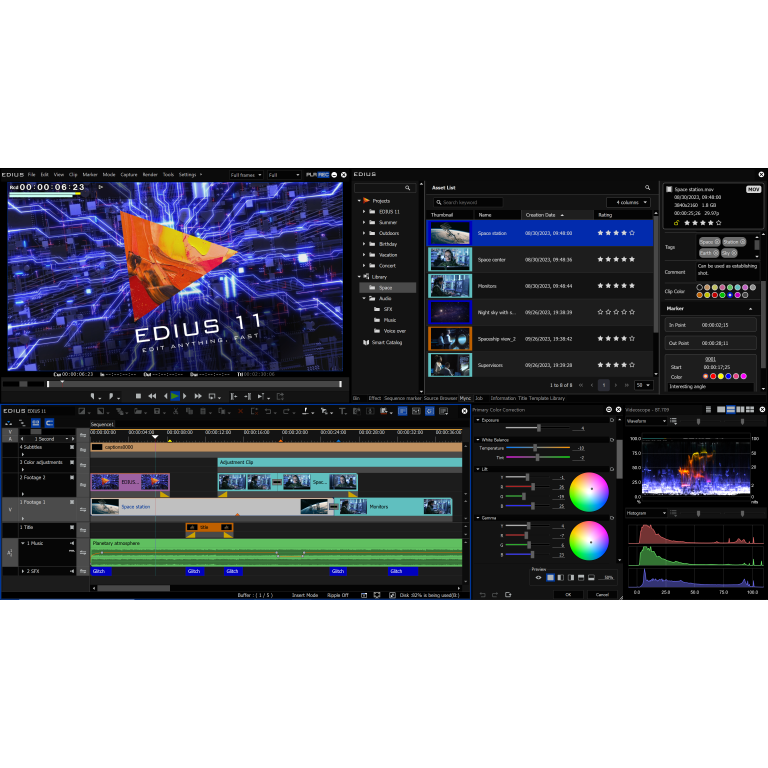The width and height of the screenshot is (768, 768).
Task: Toggle REC mode in the player
Action: click(323, 174)
